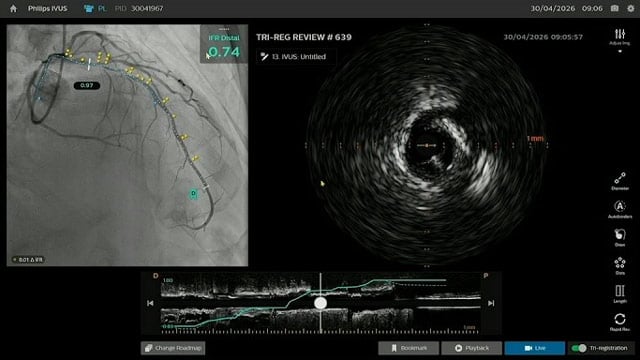The image size is (640, 360).
Task: Take a snapshot with camera icon
Action: tap(614, 8)
